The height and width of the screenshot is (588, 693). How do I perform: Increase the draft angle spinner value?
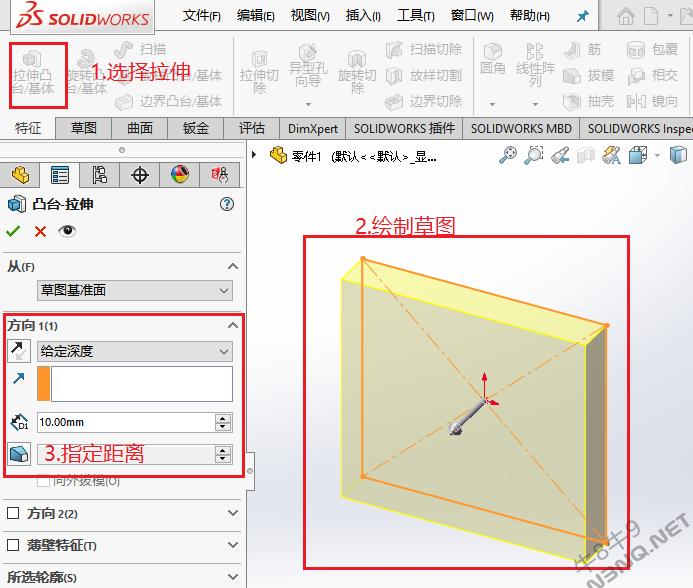(223, 450)
